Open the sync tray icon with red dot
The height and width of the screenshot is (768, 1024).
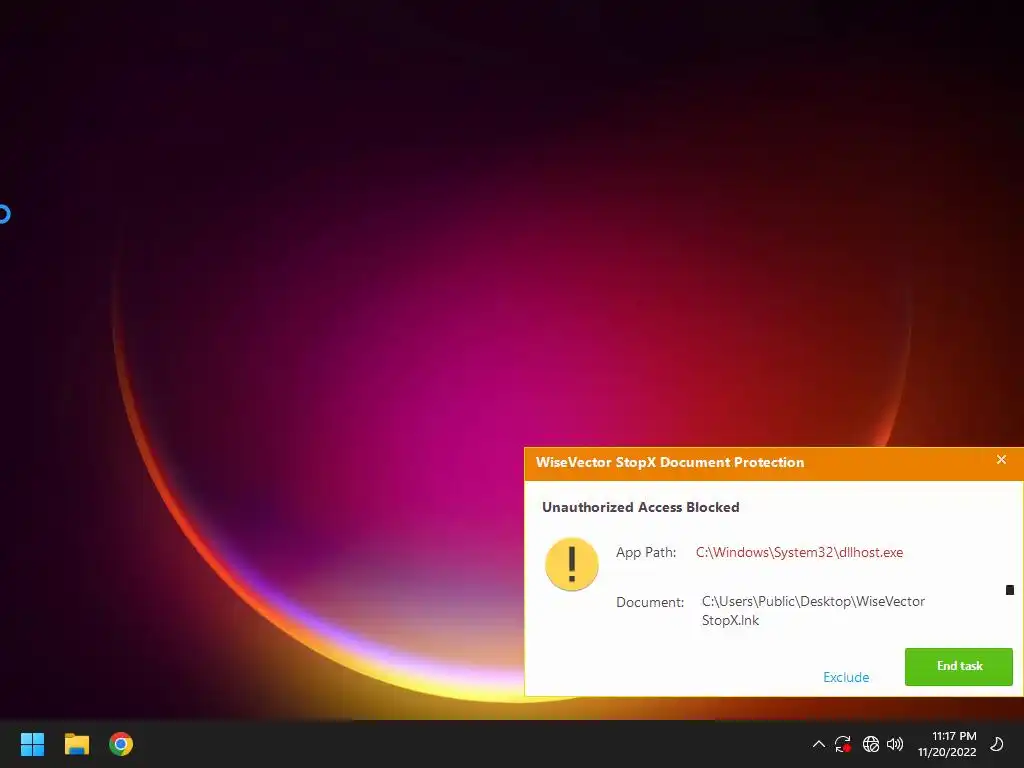tap(842, 744)
